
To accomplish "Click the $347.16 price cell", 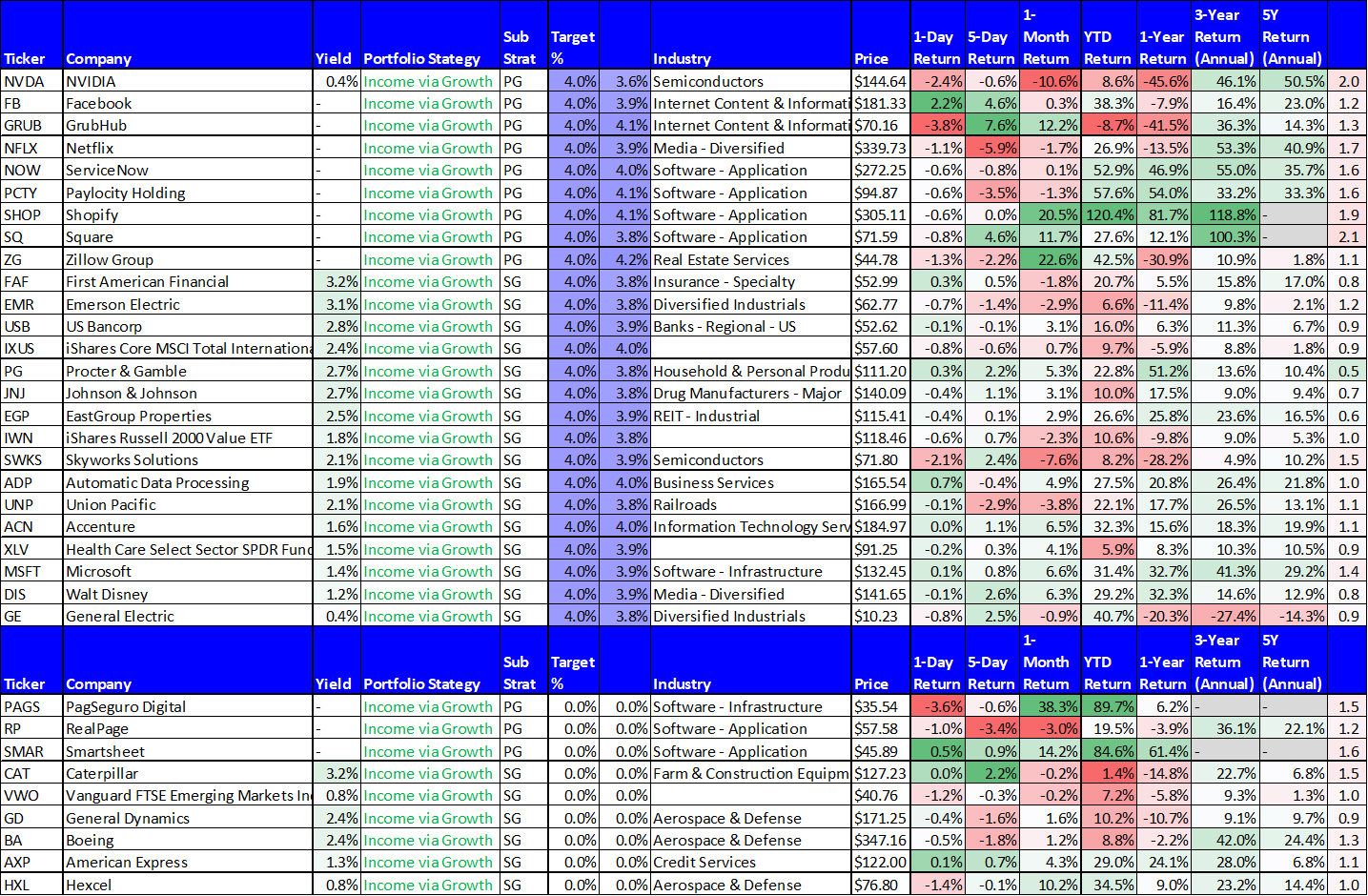I will (880, 840).
